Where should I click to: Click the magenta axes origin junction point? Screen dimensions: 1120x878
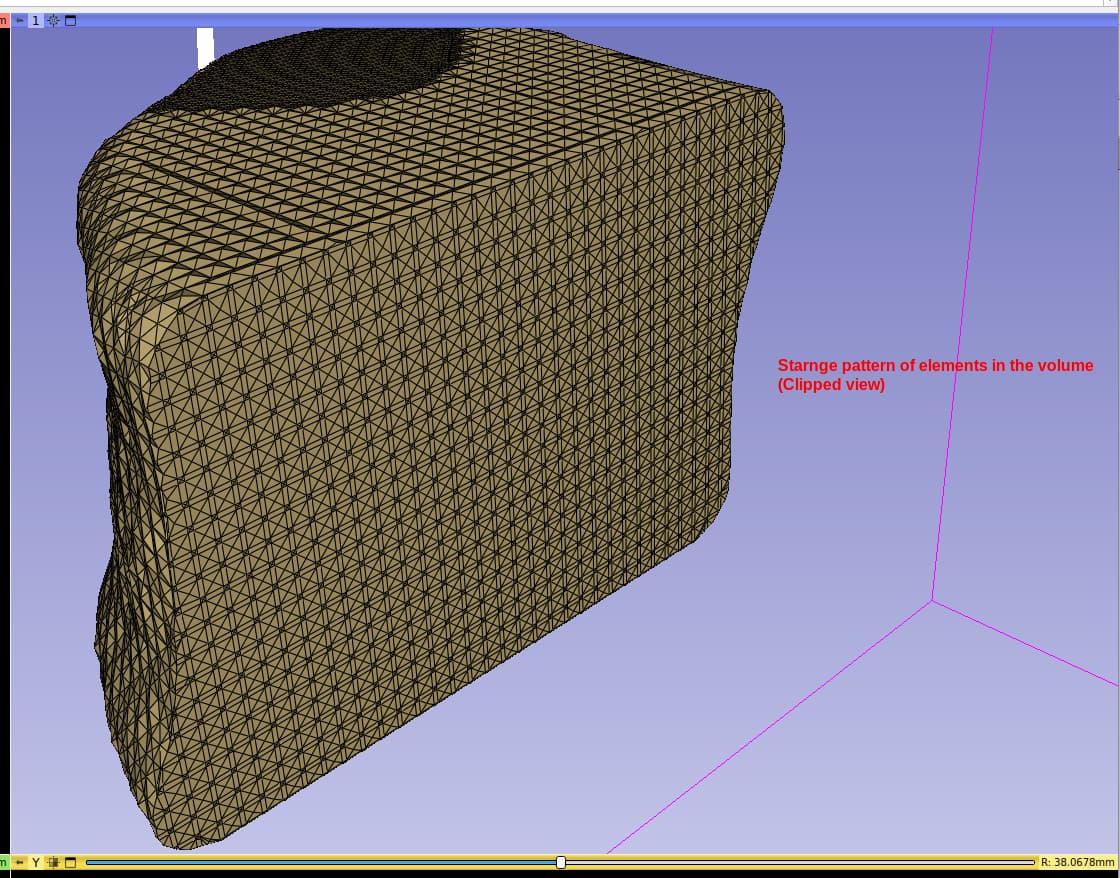click(932, 600)
